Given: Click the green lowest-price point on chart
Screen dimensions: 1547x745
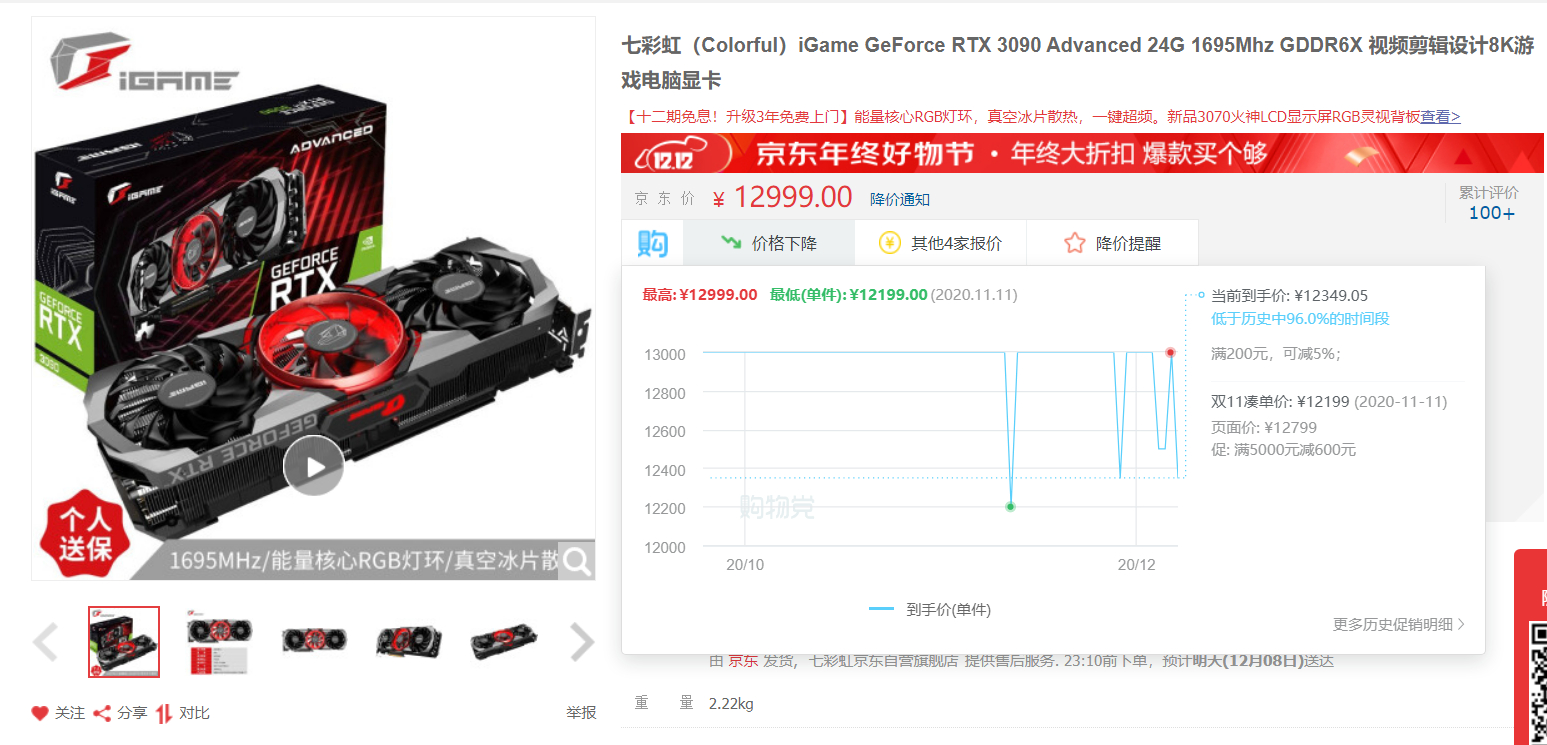Looking at the screenshot, I should 1010,507.
